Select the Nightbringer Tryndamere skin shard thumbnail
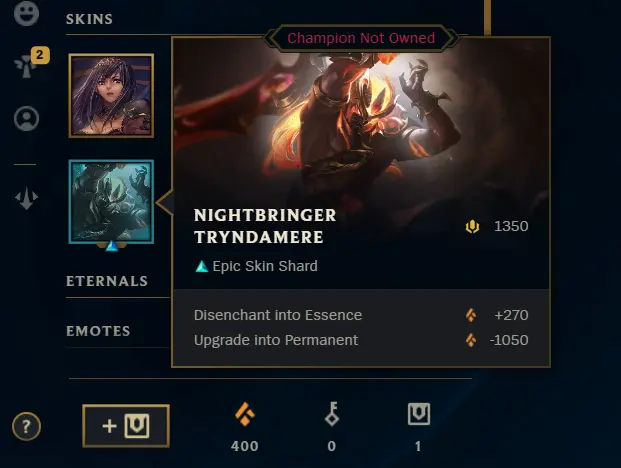The height and width of the screenshot is (468, 621). pos(111,202)
